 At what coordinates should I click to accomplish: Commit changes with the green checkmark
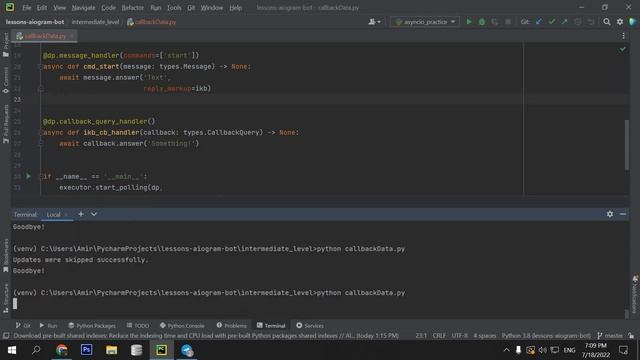tap(552, 22)
